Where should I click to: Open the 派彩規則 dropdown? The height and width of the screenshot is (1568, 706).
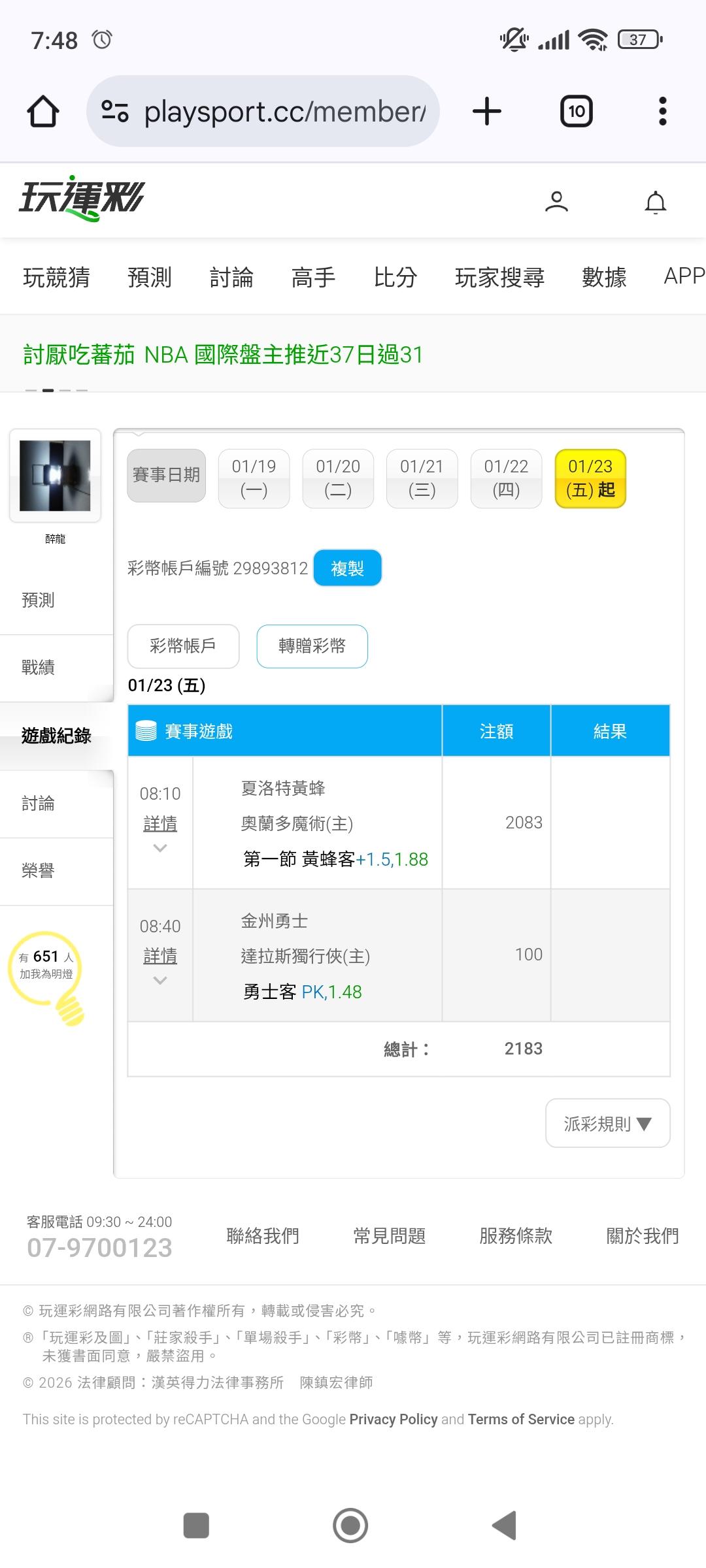coord(607,1123)
